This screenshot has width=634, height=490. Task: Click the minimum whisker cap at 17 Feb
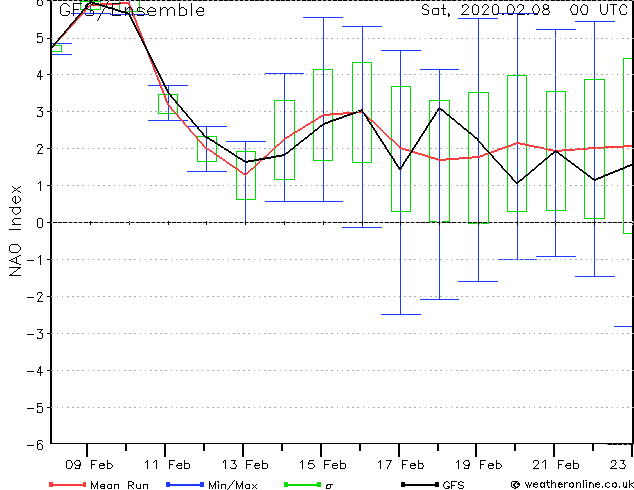click(x=401, y=314)
